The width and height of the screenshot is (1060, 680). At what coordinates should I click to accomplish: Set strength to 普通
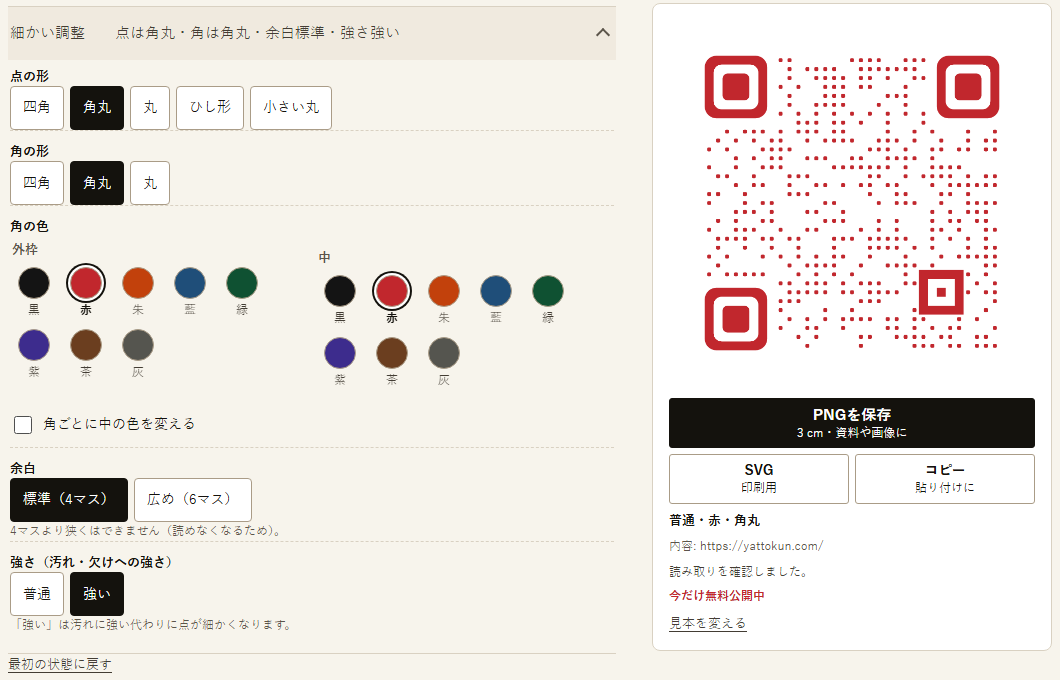[x=37, y=593]
